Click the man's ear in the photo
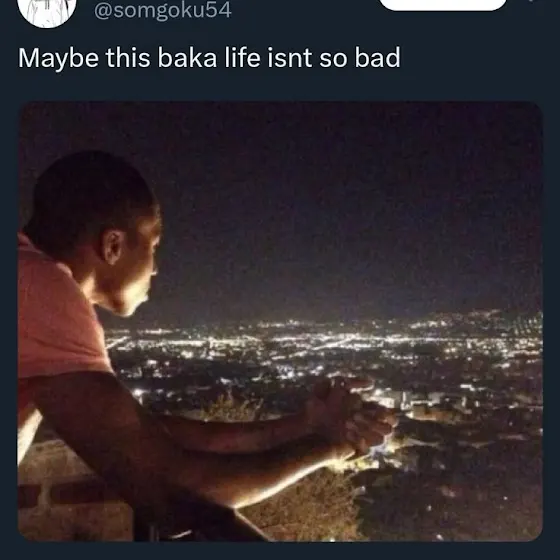Screen dimensions: 560x560 [113, 247]
